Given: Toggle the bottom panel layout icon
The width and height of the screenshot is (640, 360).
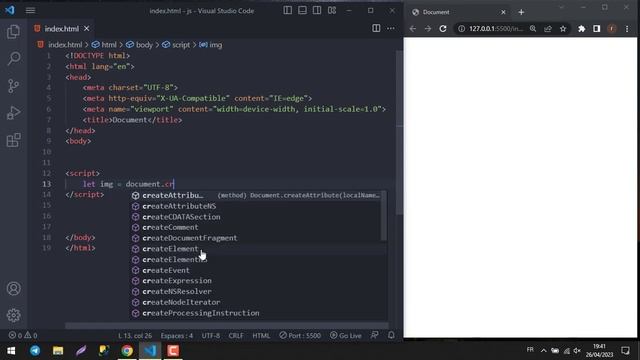Looking at the screenshot, I should 302,11.
